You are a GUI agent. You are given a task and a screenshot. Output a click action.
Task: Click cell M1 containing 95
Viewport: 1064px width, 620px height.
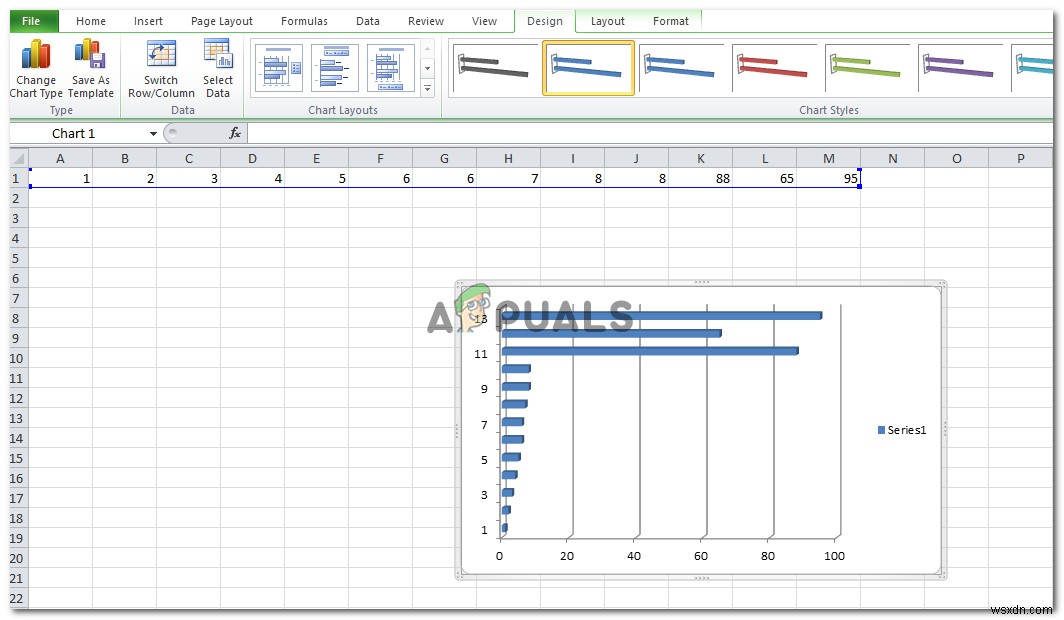coord(828,178)
